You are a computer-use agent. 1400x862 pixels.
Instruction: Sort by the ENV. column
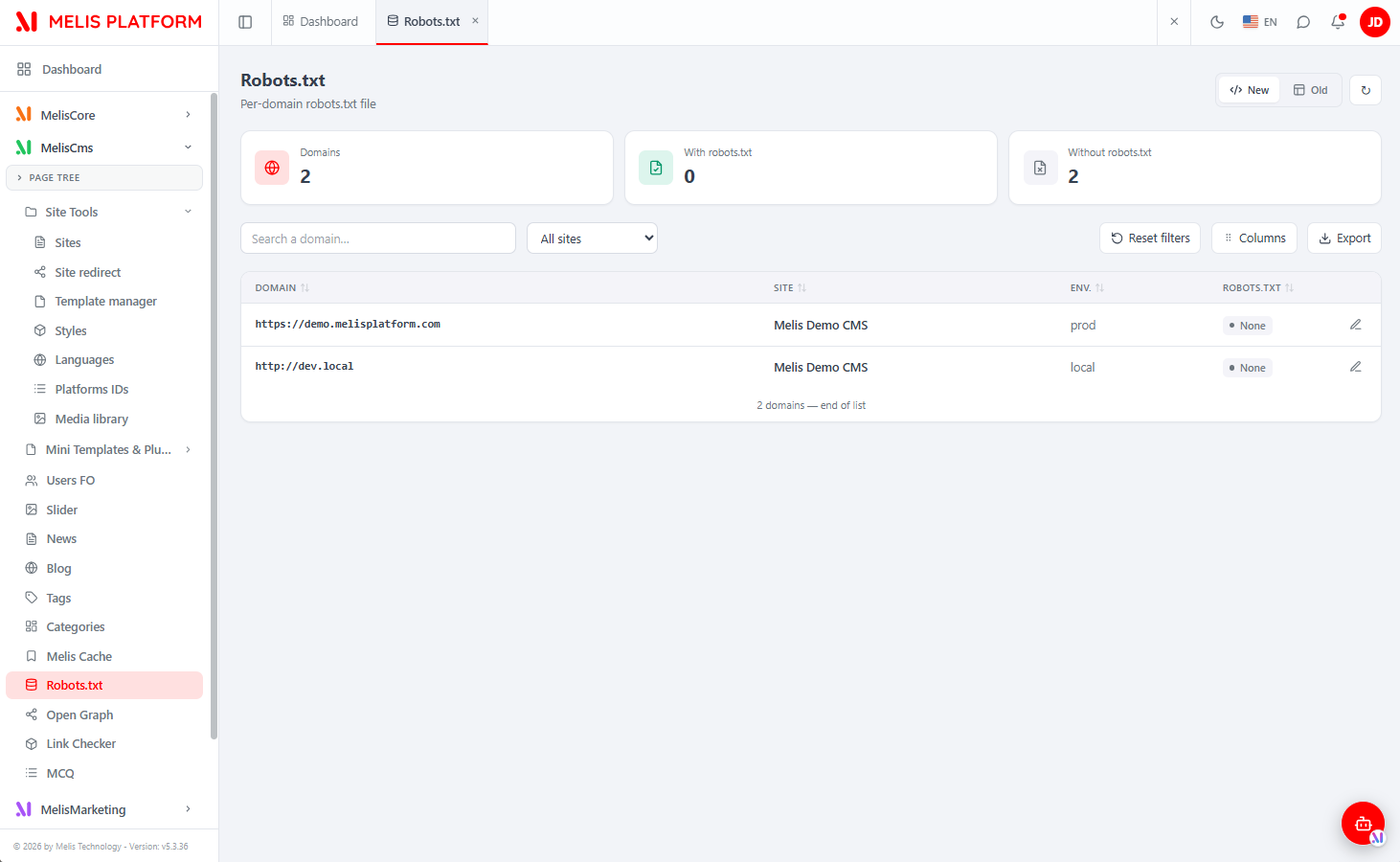pos(1087,287)
